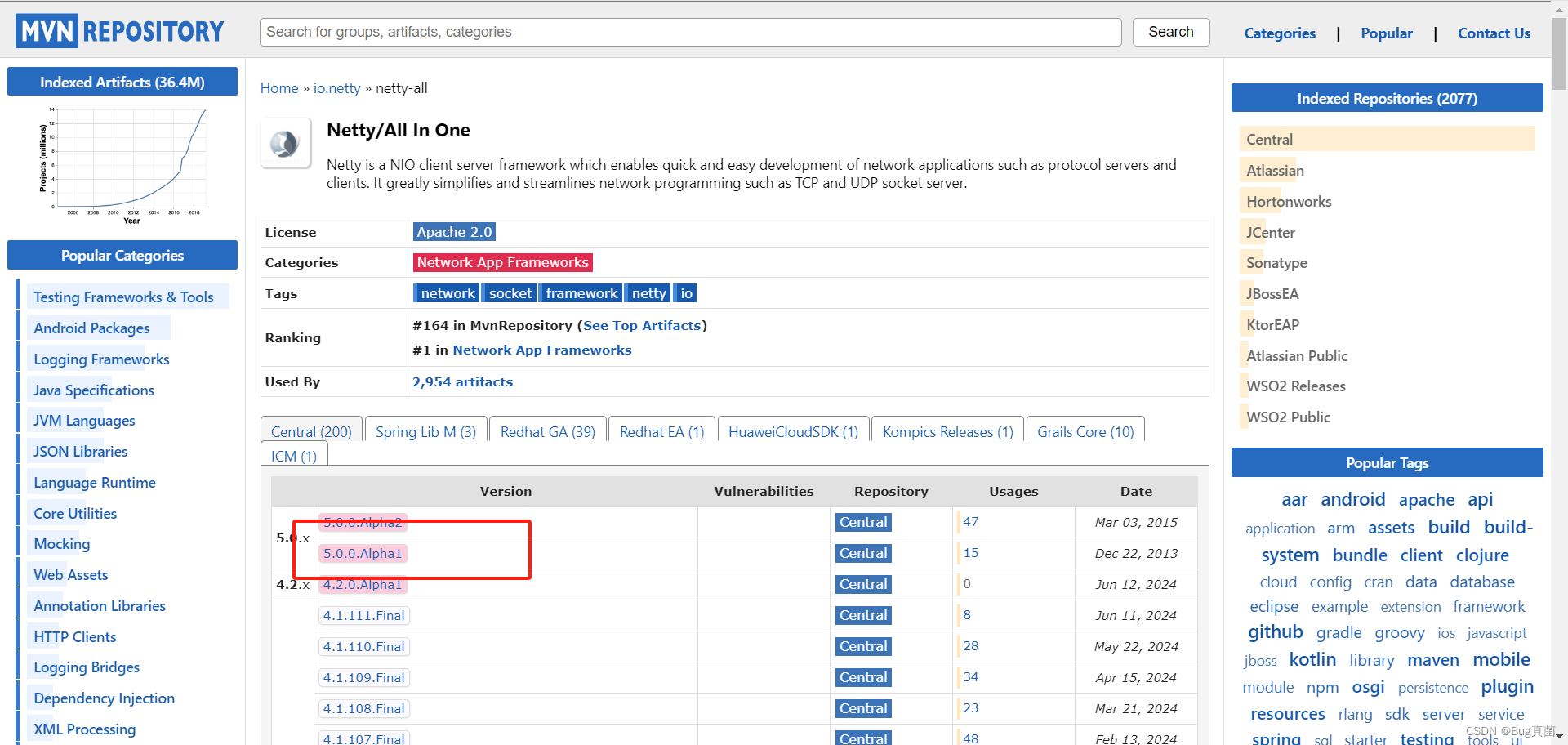Open the Atlassian repository entry

pos(1275,171)
